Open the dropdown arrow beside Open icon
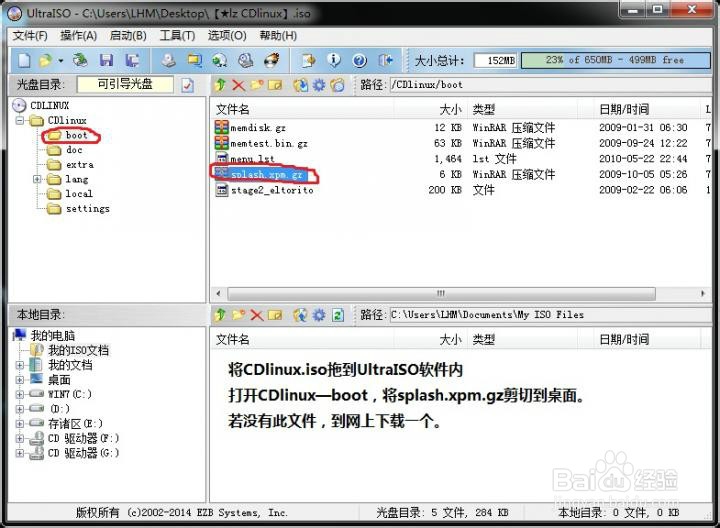720x528 pixels. (x=60, y=61)
